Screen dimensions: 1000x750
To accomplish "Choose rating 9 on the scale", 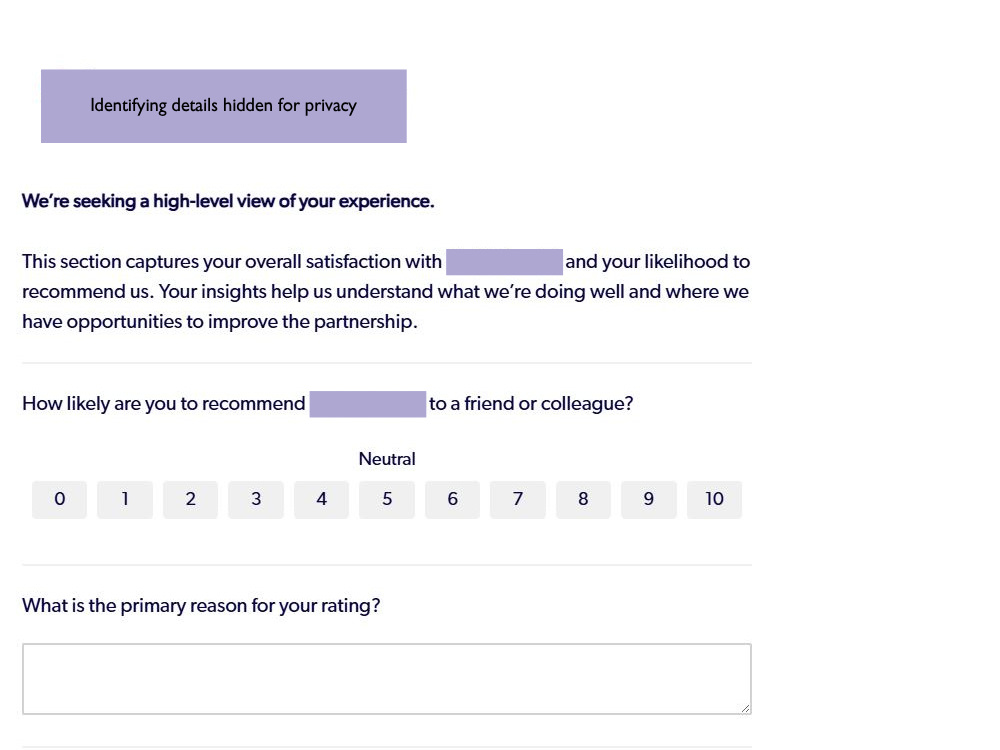I will [x=649, y=499].
